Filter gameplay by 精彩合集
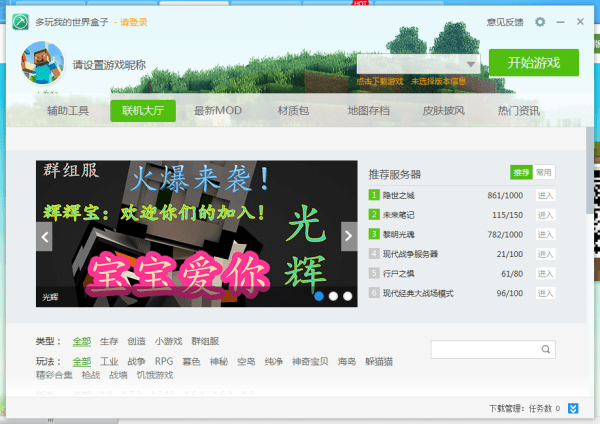Viewport: 600px width, 424px height. [x=54, y=375]
